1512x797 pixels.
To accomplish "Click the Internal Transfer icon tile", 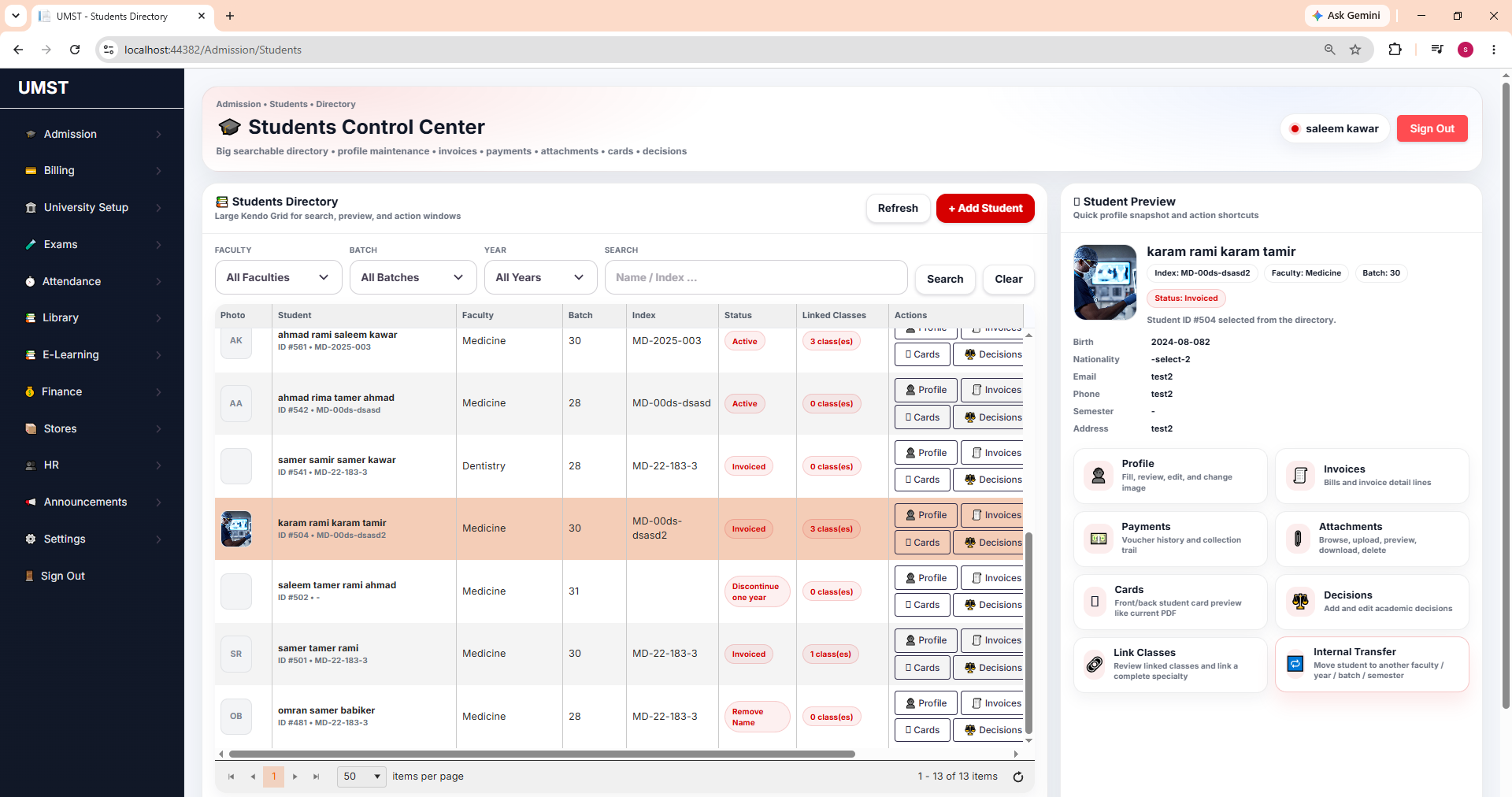I will [1295, 664].
